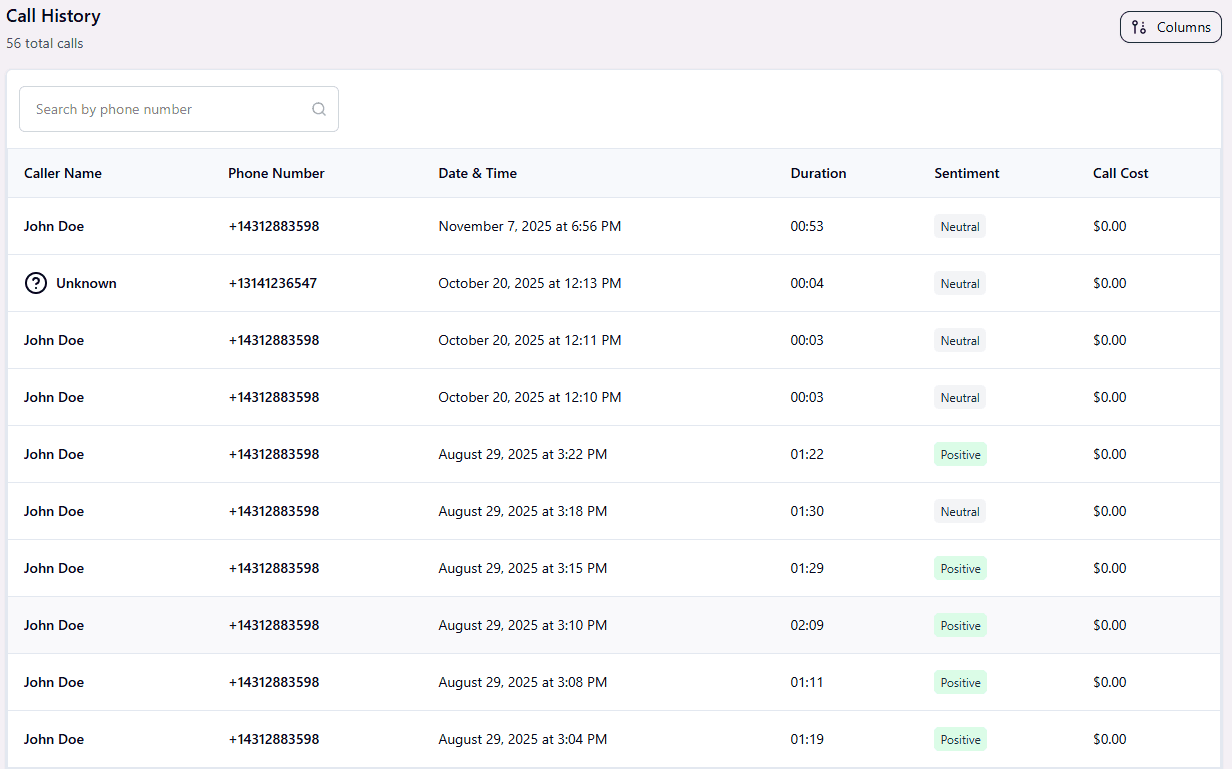Click the Phone Number column header

coord(276,173)
